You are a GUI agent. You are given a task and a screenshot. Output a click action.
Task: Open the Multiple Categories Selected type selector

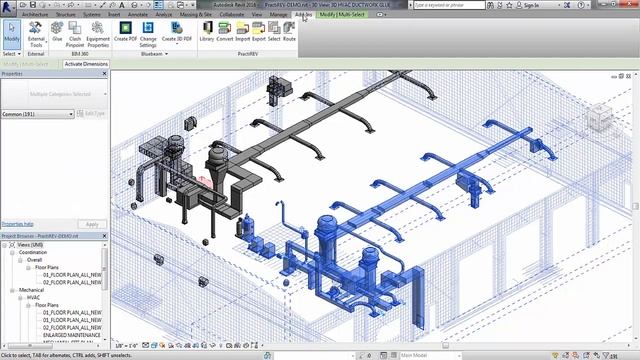(x=54, y=94)
